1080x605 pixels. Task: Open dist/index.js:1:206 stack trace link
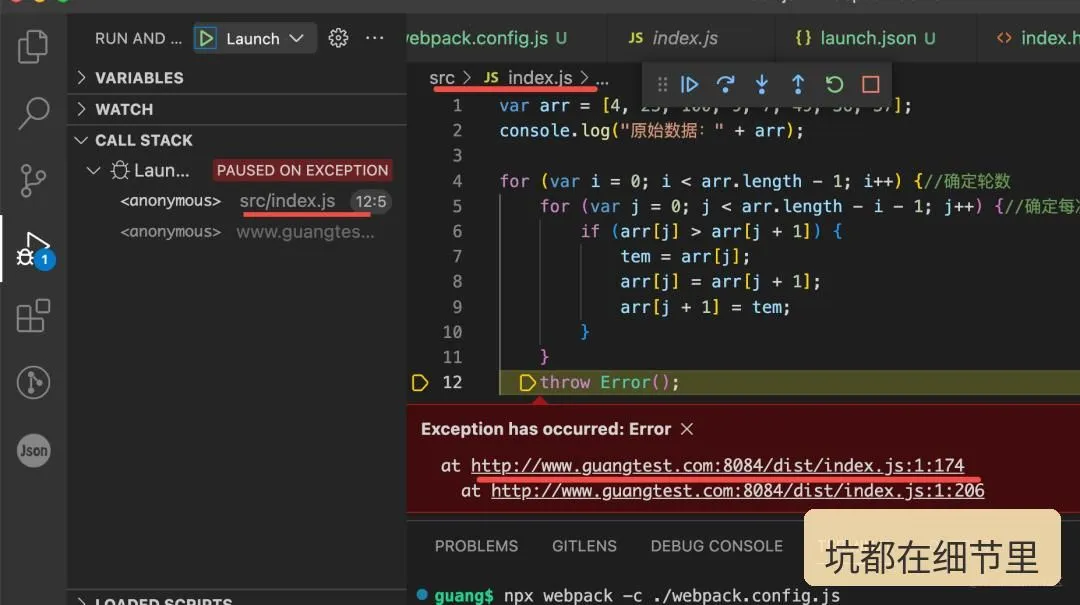[738, 491]
